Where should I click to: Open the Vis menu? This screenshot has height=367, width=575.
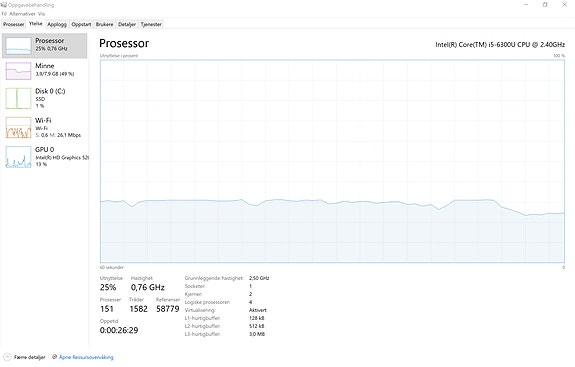[x=41, y=14]
